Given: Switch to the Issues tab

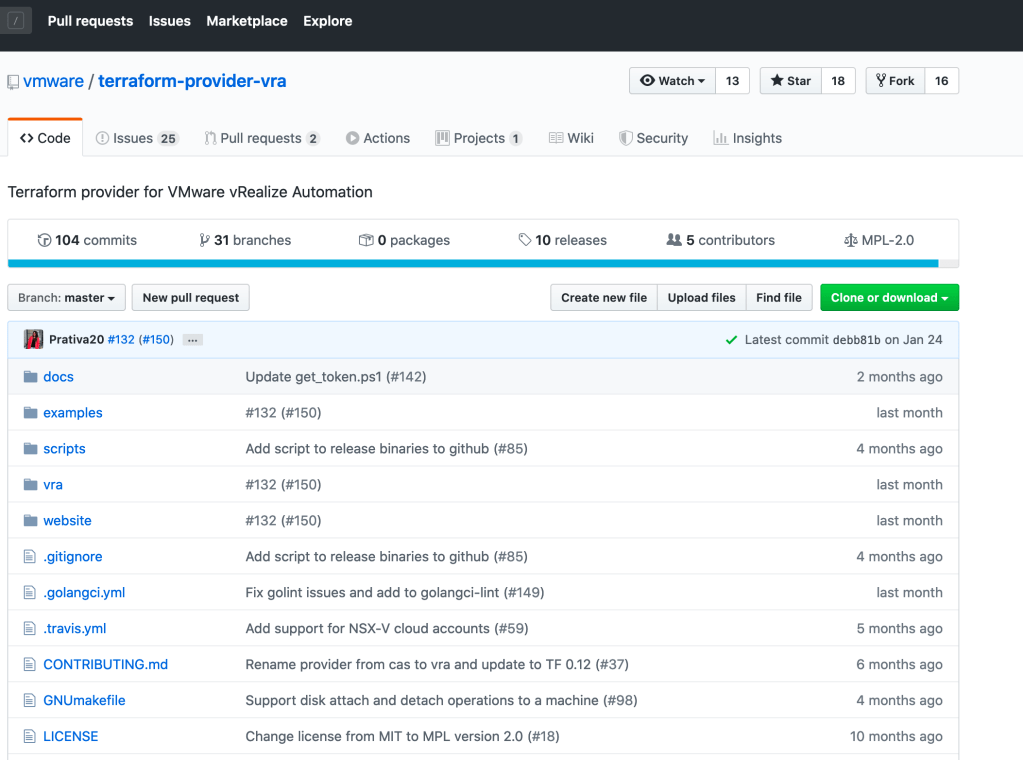Looking at the screenshot, I should point(136,138).
